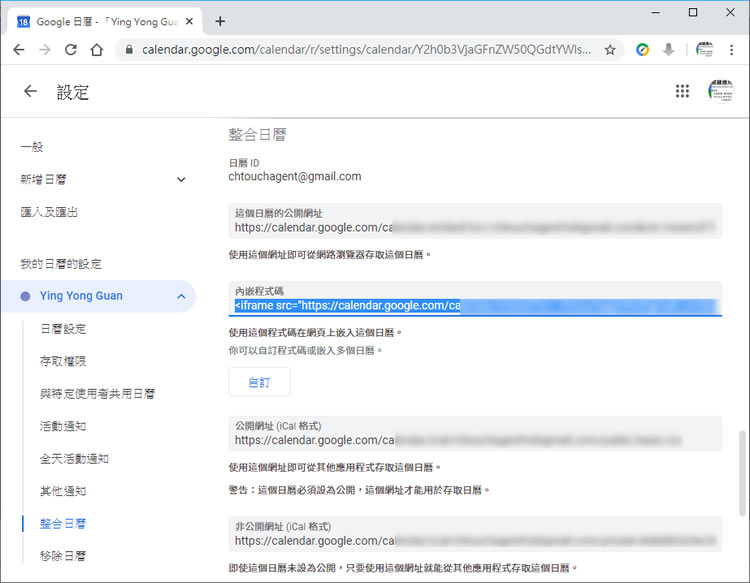
Task: Reload the page with the refresh icon
Action: [x=71, y=49]
